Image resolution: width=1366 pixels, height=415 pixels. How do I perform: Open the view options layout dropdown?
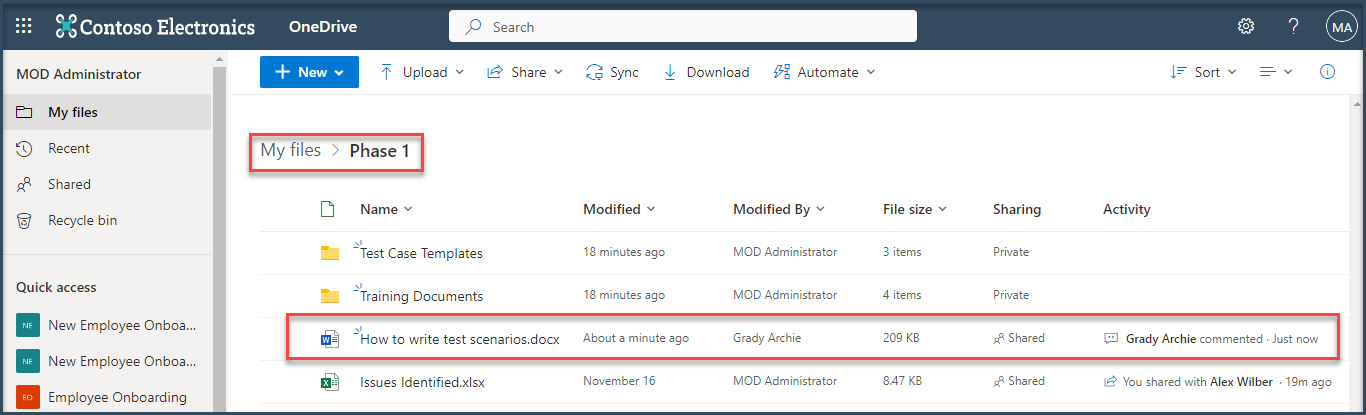pyautogui.click(x=1276, y=72)
